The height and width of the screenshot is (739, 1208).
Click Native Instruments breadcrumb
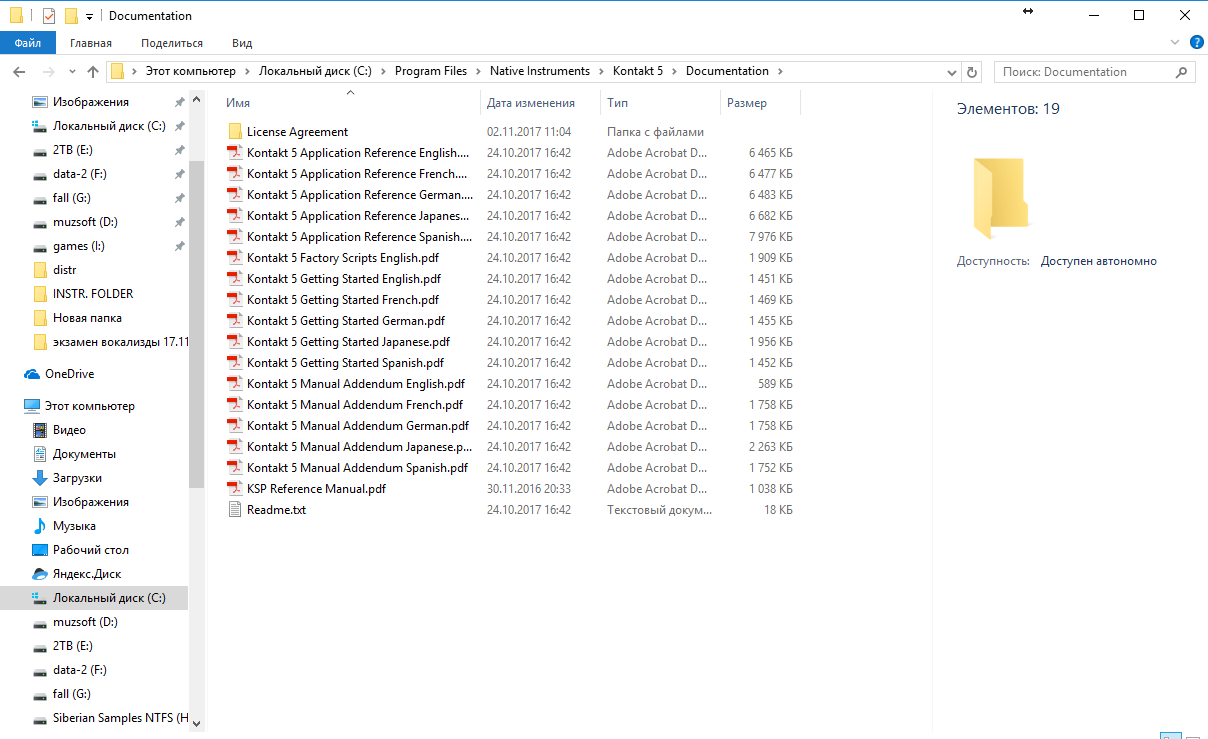(x=540, y=72)
